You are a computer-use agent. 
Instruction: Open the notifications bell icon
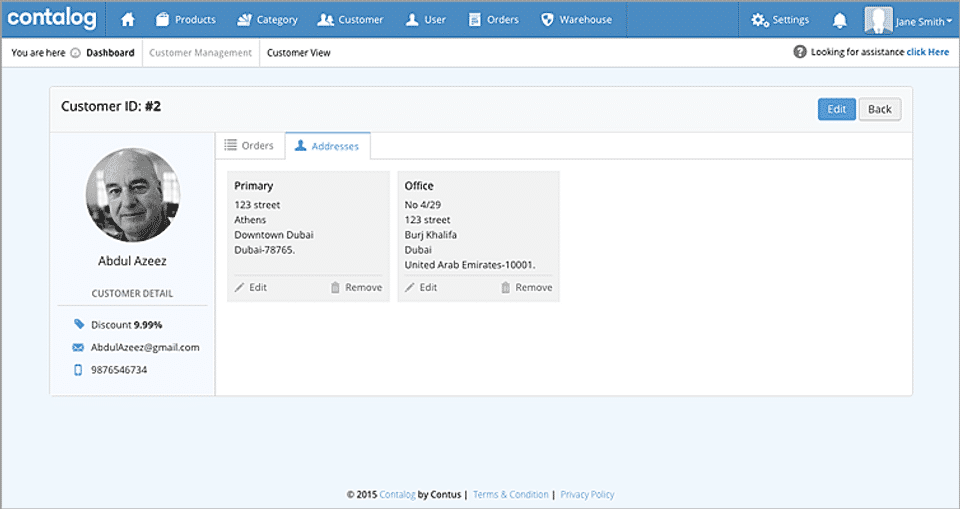840,20
